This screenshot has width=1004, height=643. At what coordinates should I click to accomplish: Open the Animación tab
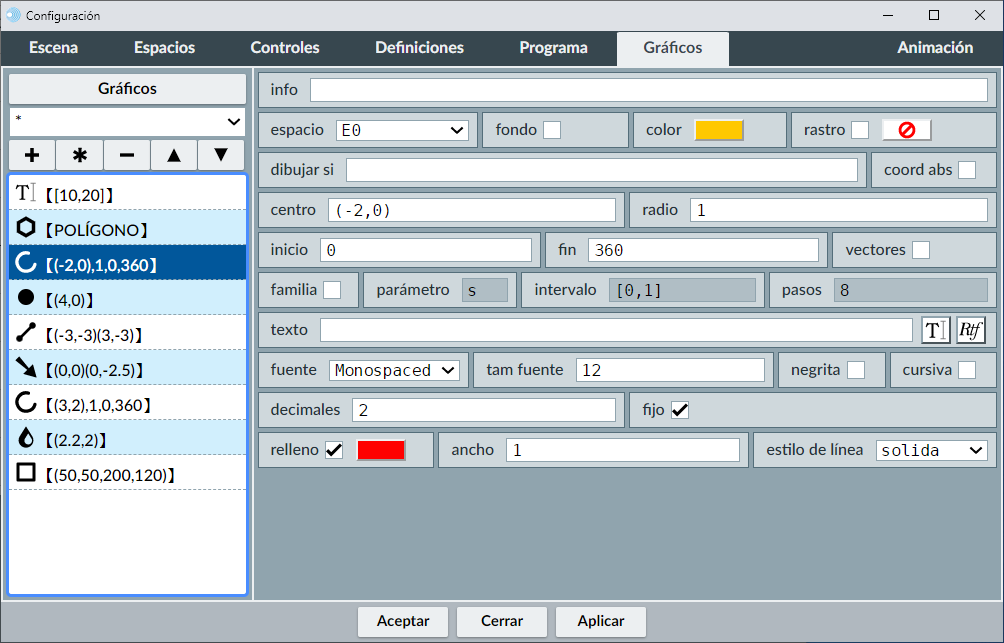tap(934, 48)
